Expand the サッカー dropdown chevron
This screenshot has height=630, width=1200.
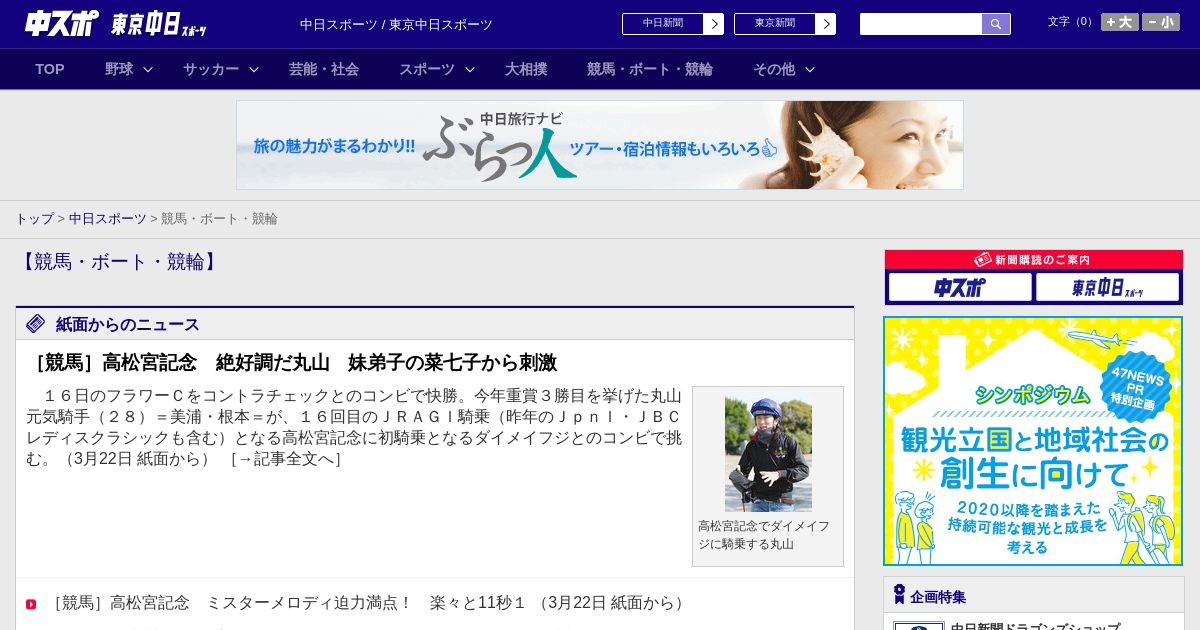(254, 69)
